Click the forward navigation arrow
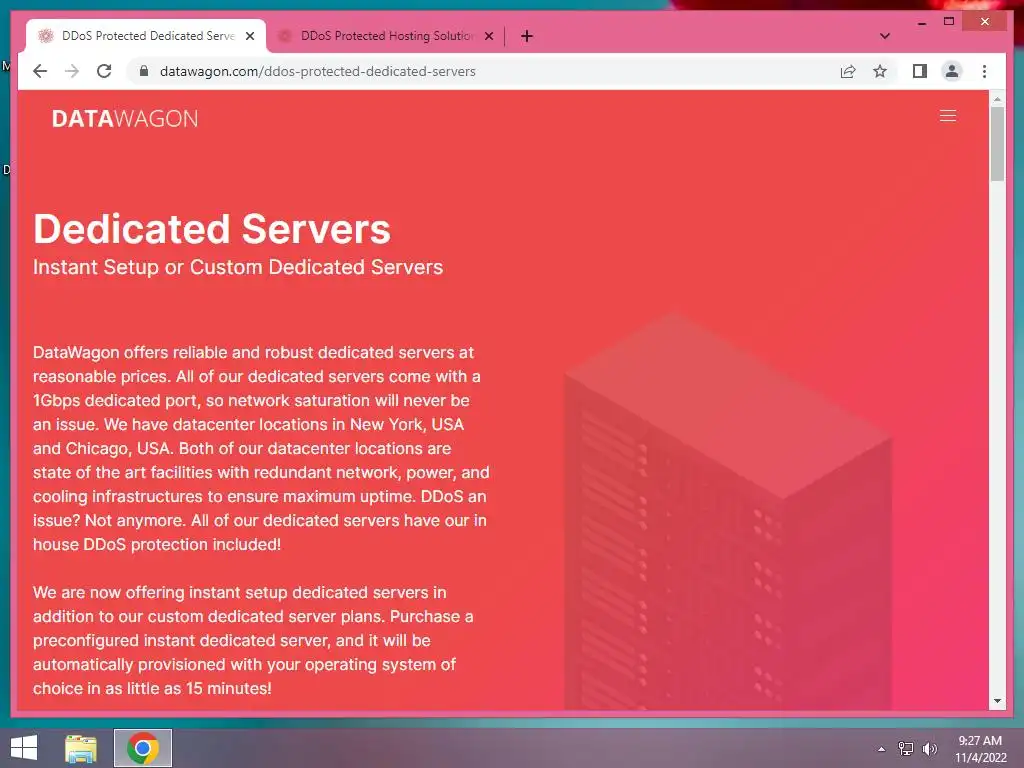 [x=72, y=71]
